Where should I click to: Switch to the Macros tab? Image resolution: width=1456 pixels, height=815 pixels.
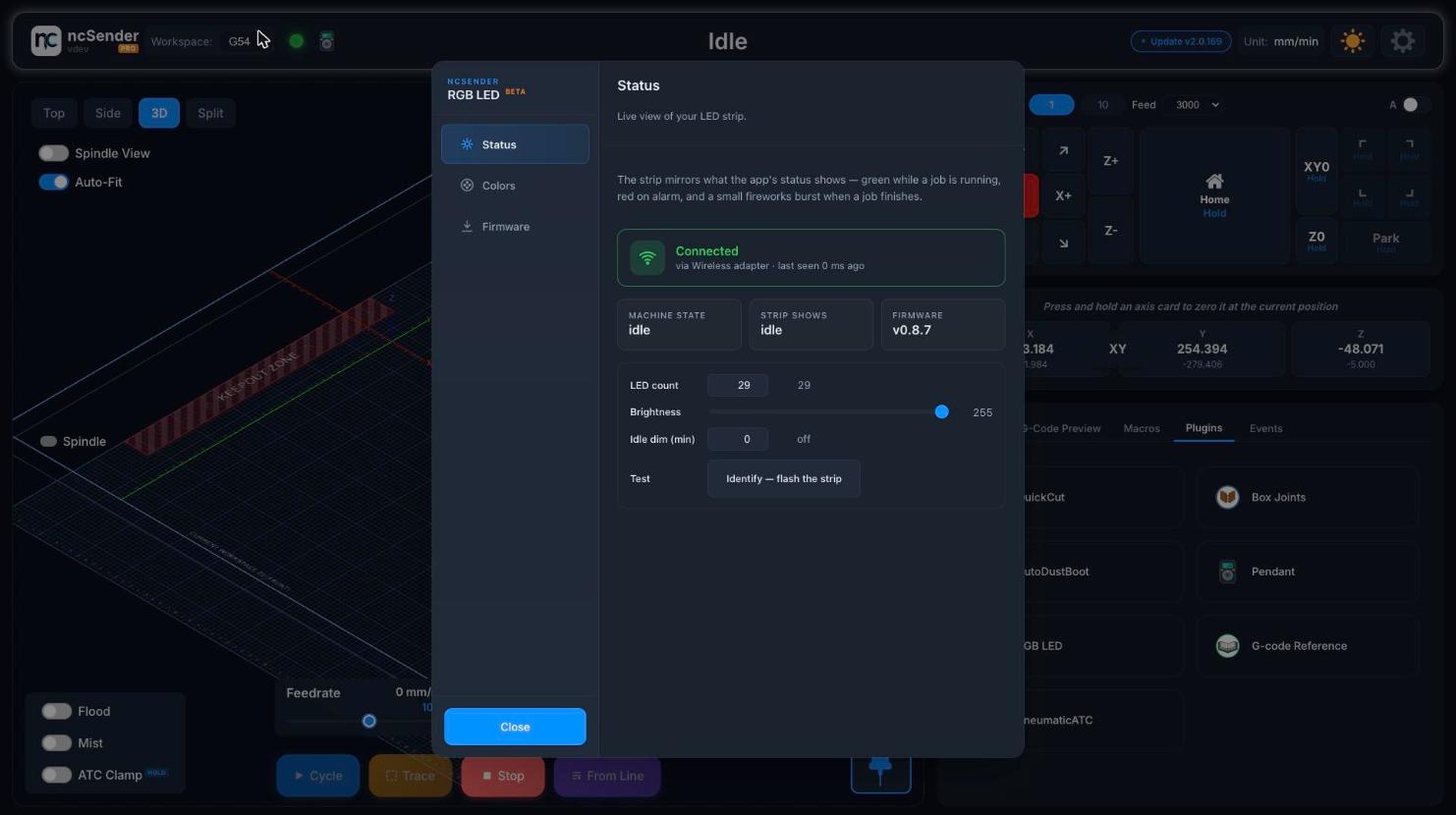(1142, 428)
